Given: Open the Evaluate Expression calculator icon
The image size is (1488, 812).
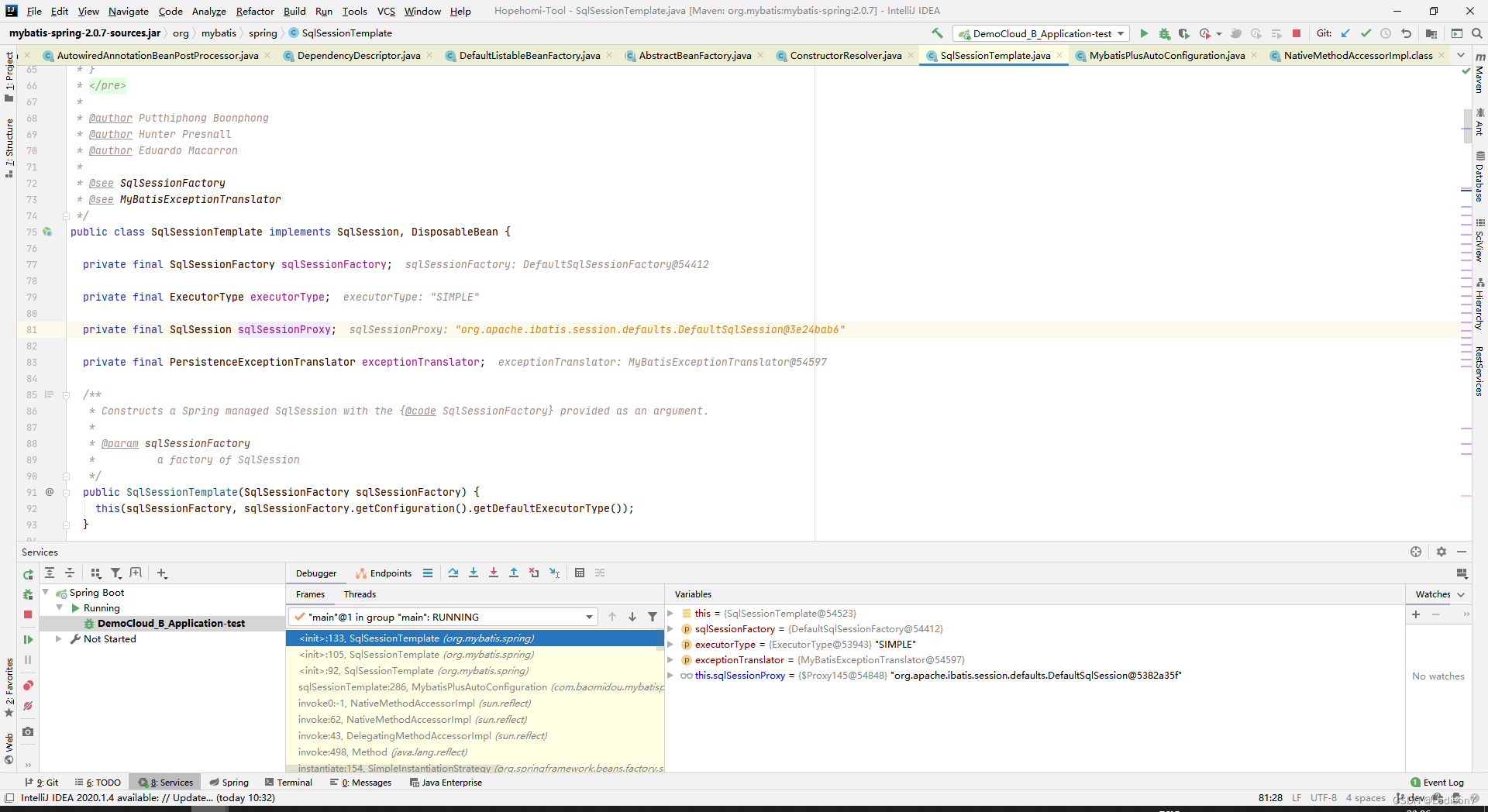Looking at the screenshot, I should [x=580, y=573].
